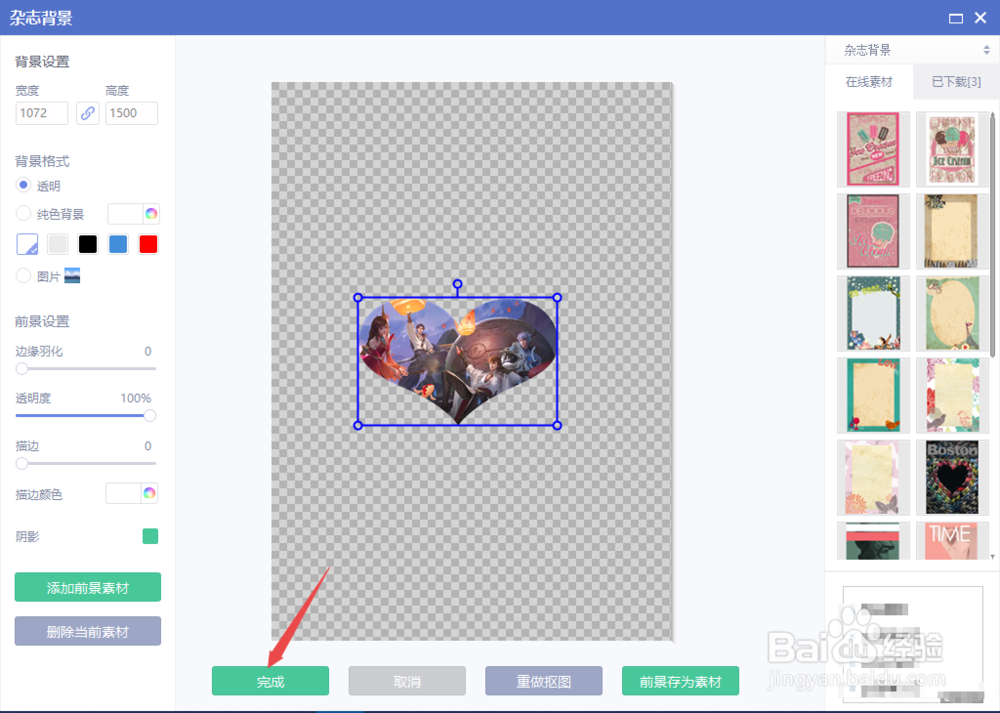Click the 取消 button
1000x713 pixels.
[x=407, y=681]
